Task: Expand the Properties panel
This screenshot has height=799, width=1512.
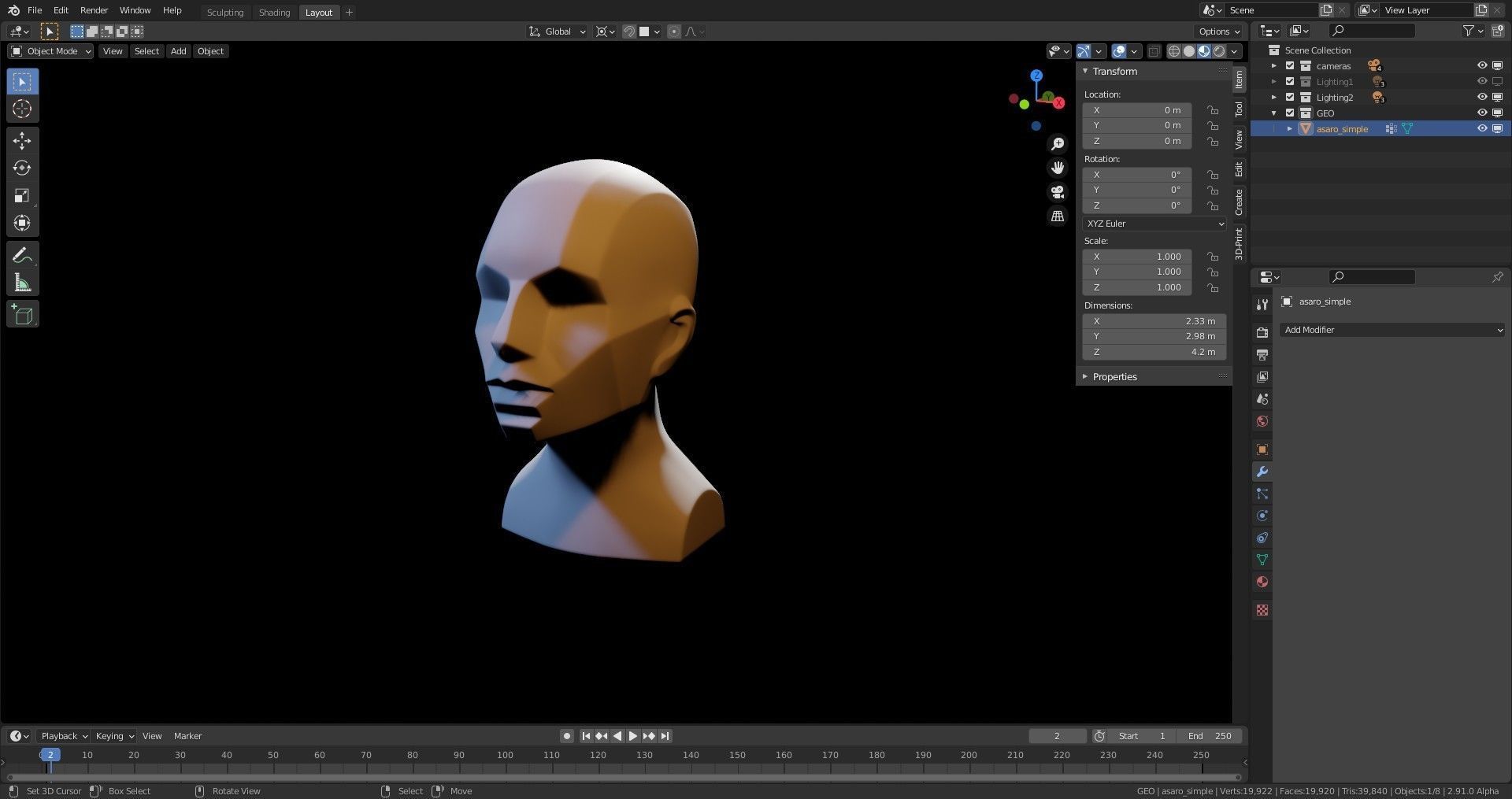Action: pos(1085,377)
